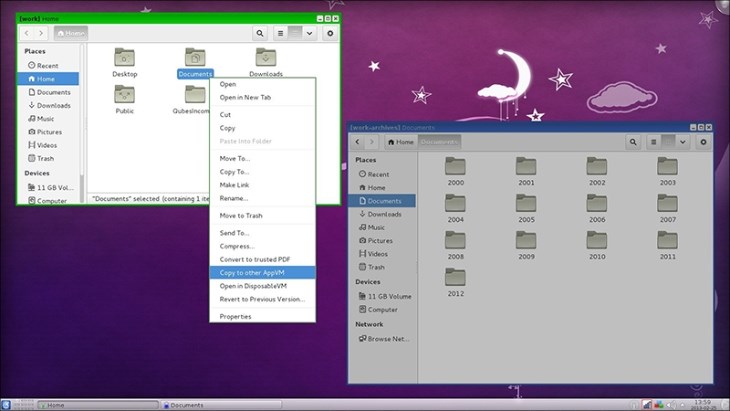Screen dimensions: 730x411
Task: Go back in work-archives file manager
Action: click(x=357, y=142)
